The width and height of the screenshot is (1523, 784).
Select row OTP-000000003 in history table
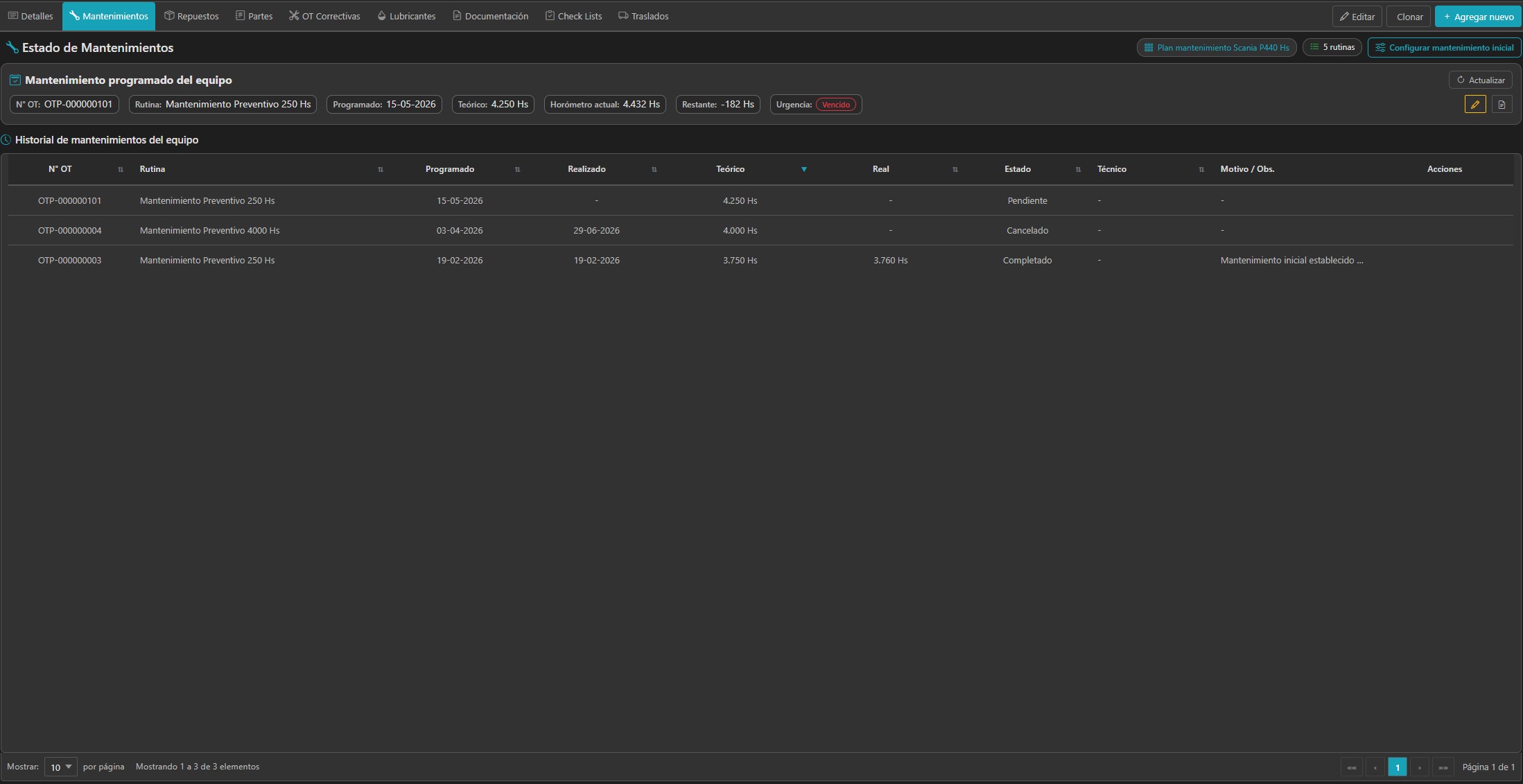tap(760, 260)
